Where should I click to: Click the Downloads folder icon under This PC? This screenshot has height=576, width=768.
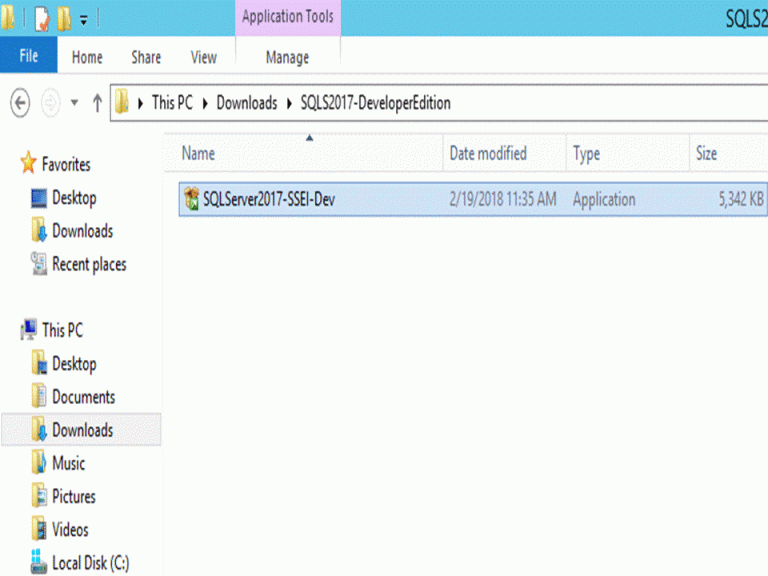pyautogui.click(x=39, y=429)
